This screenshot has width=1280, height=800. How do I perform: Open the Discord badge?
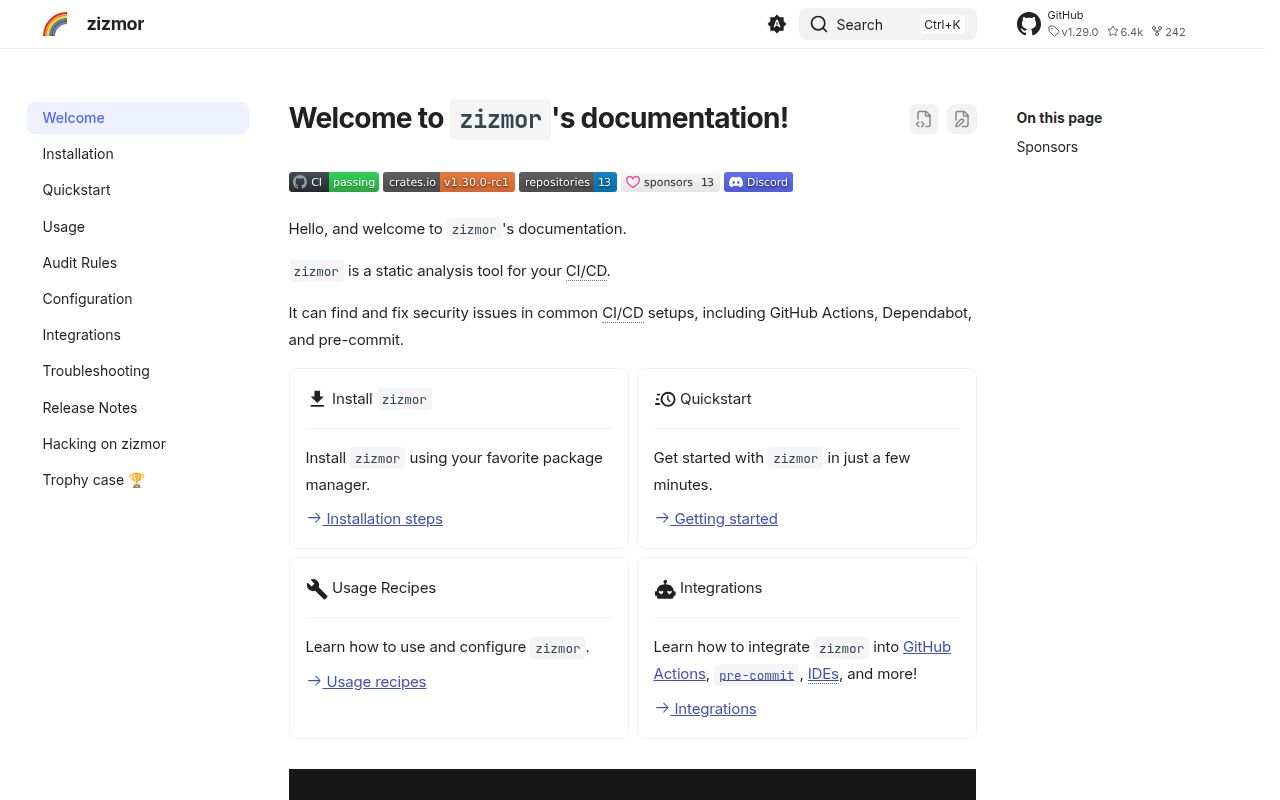[758, 182]
